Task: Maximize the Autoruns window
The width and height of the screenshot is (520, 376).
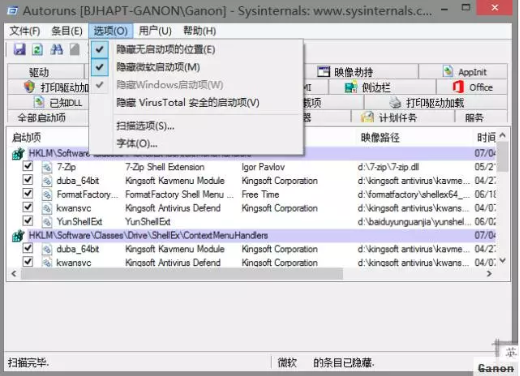Action: (x=466, y=8)
